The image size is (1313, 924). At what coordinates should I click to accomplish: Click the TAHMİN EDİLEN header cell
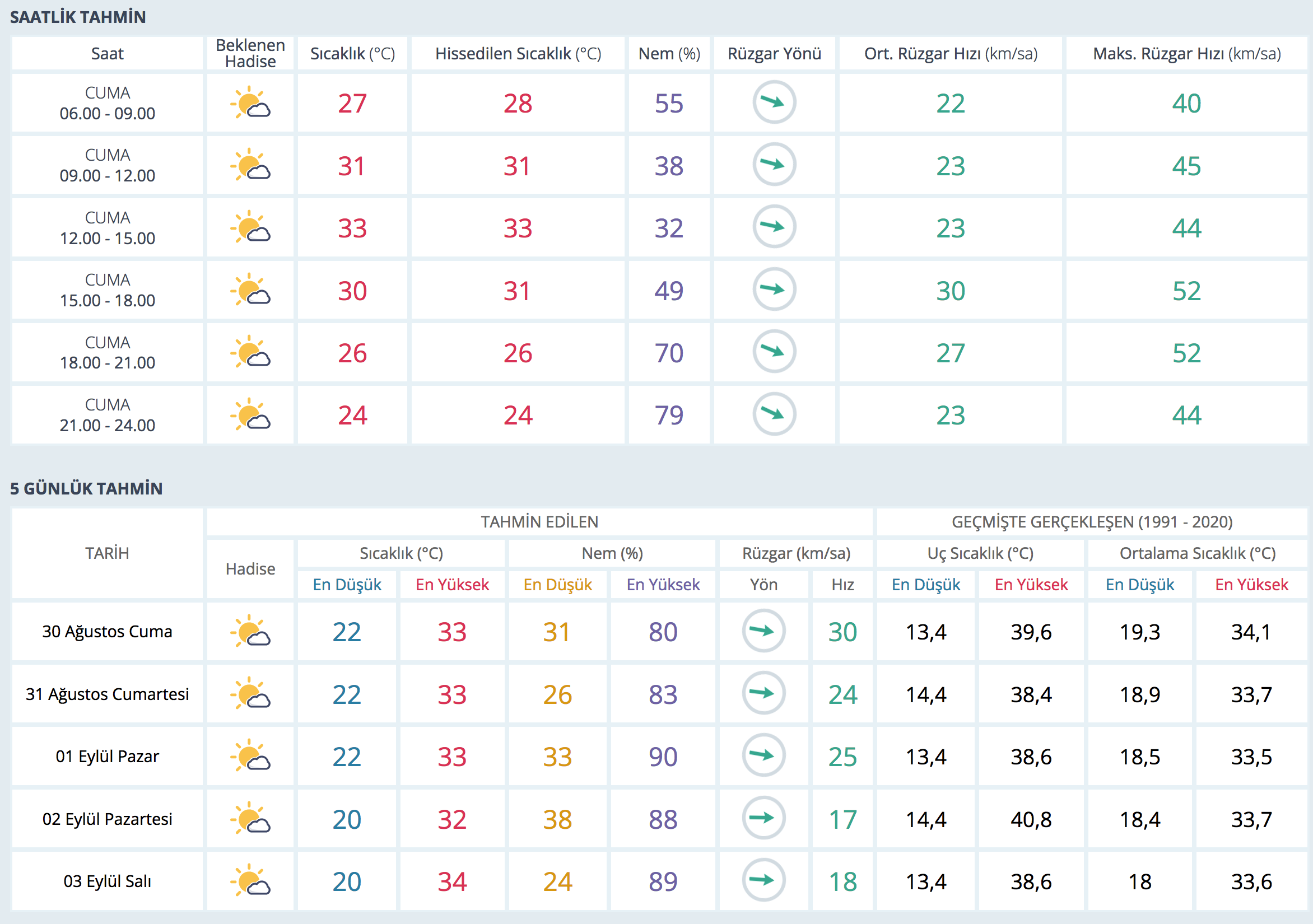point(539,521)
